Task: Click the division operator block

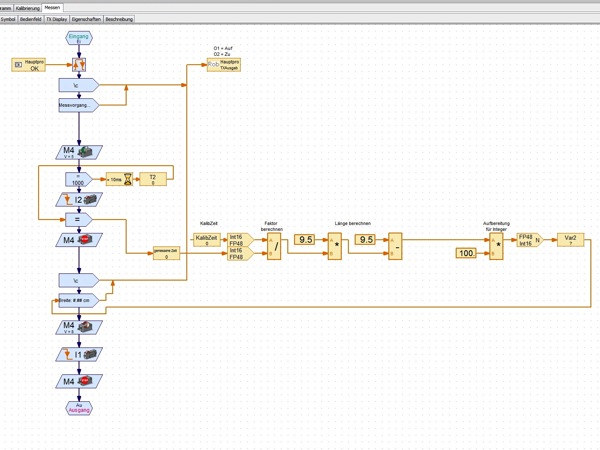Action: click(x=275, y=247)
